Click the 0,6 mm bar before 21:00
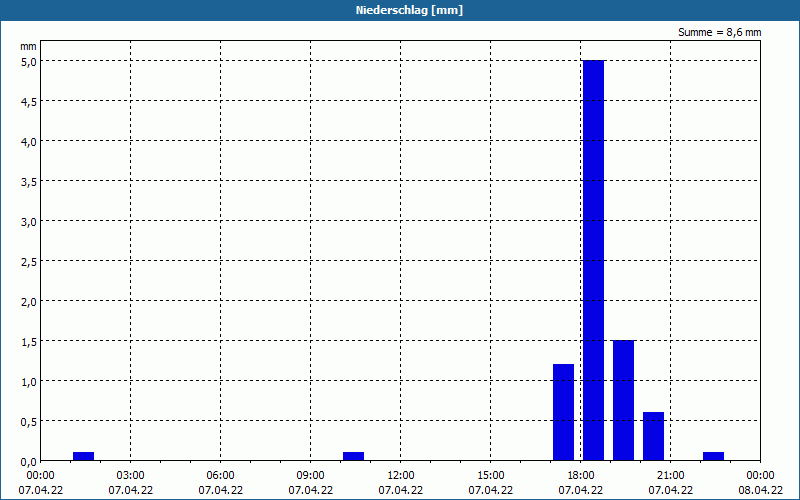 [x=654, y=436]
